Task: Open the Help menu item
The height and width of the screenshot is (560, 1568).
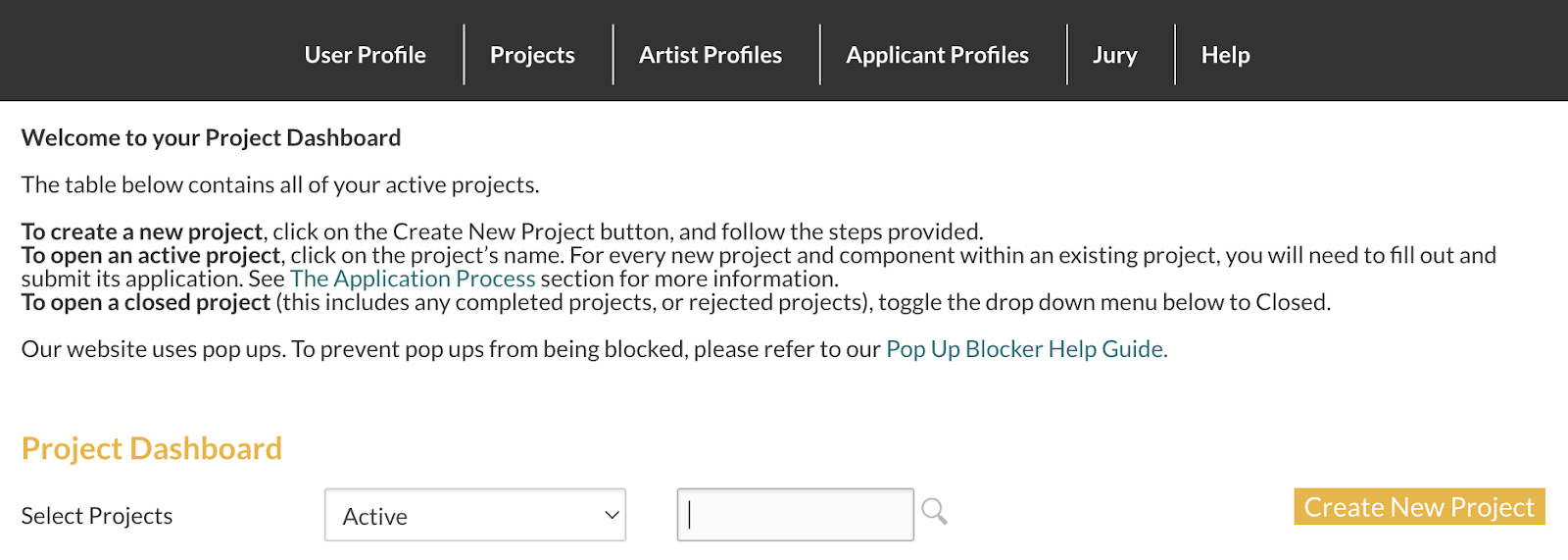Action: (1225, 55)
